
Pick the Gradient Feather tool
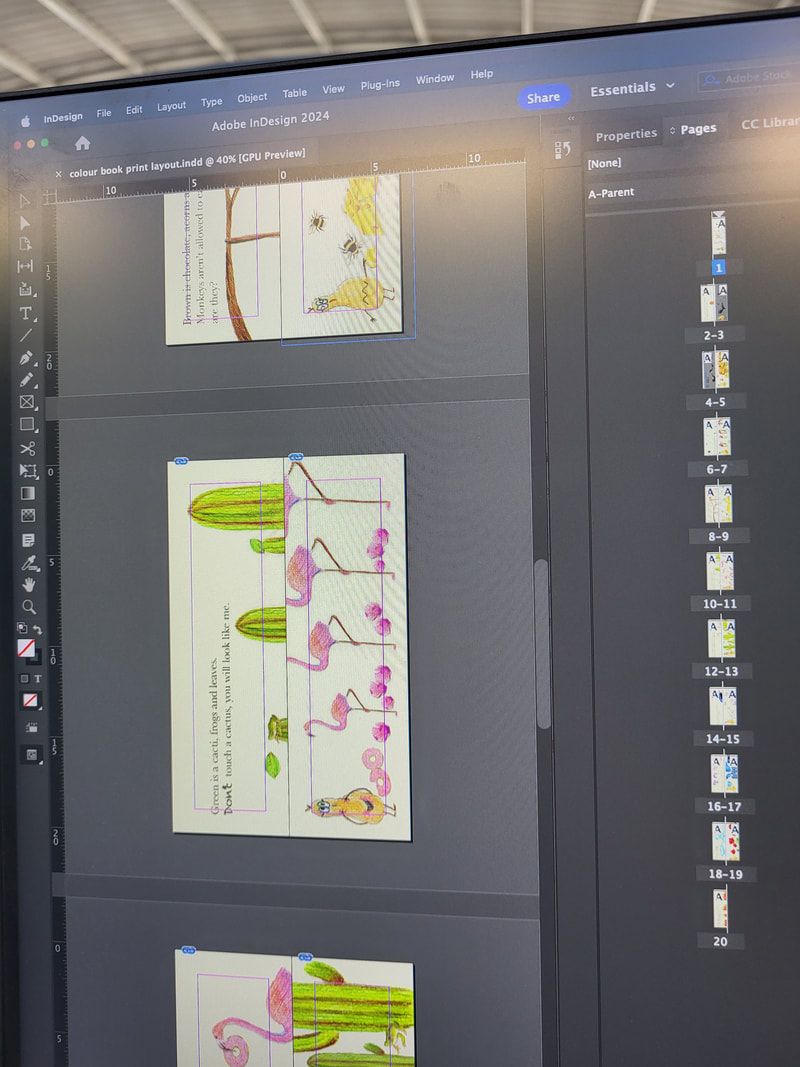[28, 516]
